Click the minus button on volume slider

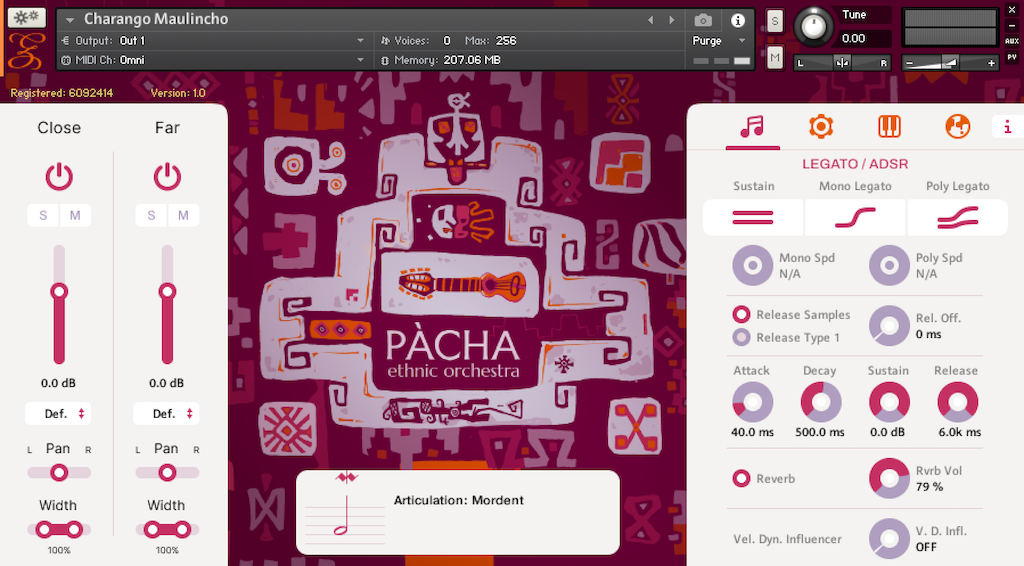point(909,63)
